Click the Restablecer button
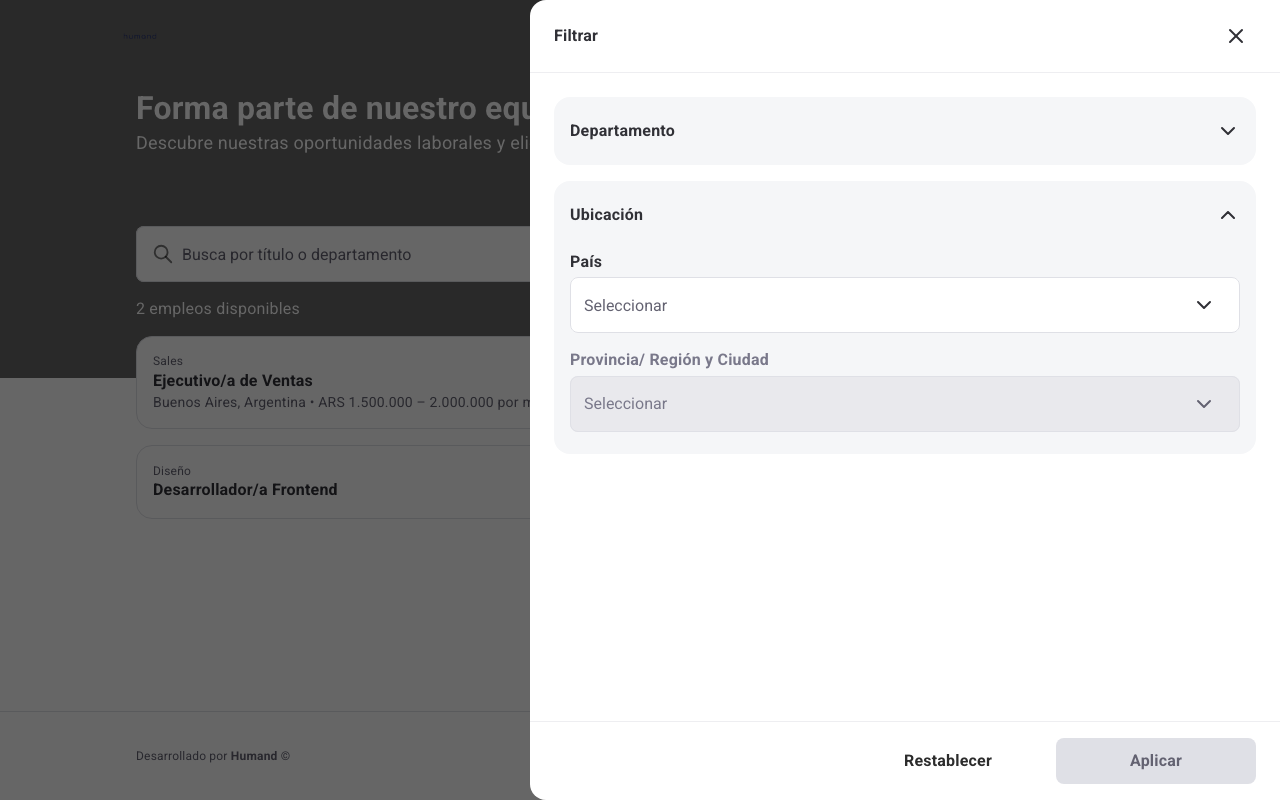 click(948, 761)
